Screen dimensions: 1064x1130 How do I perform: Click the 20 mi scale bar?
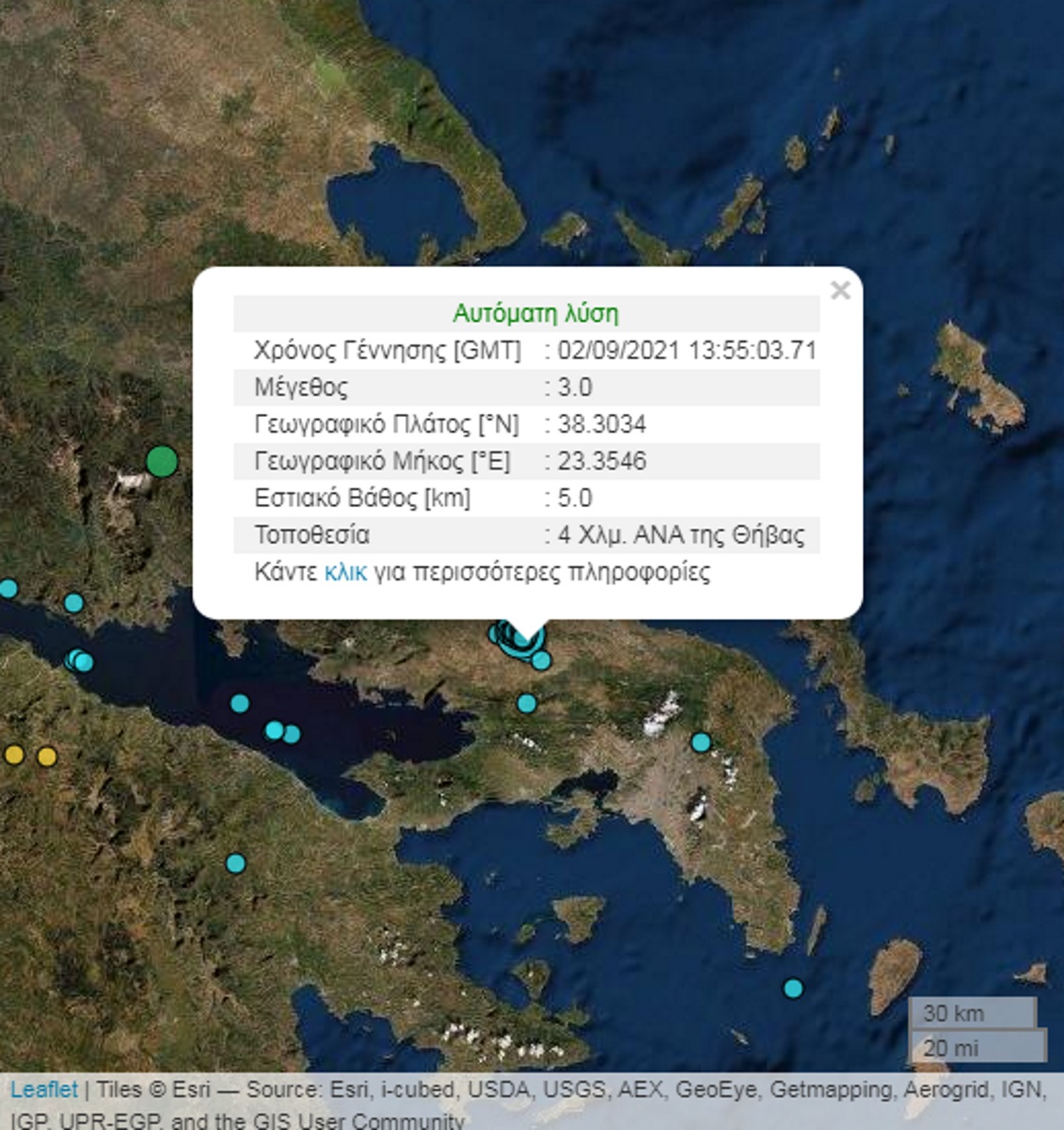pyautogui.click(x=977, y=1047)
